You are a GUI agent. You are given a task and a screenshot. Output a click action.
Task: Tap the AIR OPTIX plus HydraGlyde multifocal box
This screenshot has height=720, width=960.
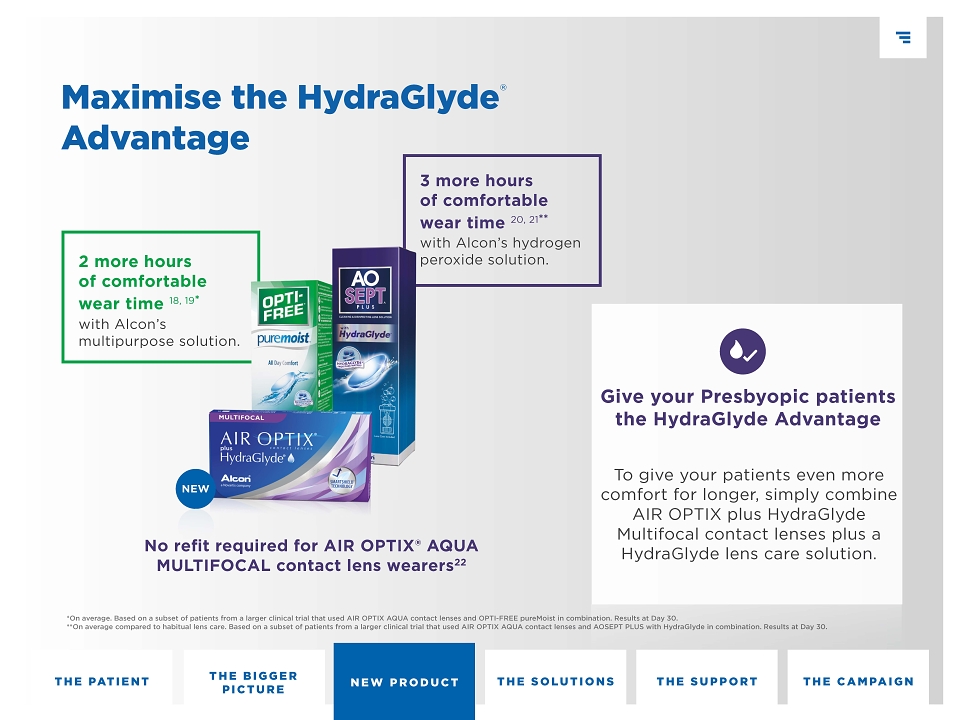coord(290,456)
